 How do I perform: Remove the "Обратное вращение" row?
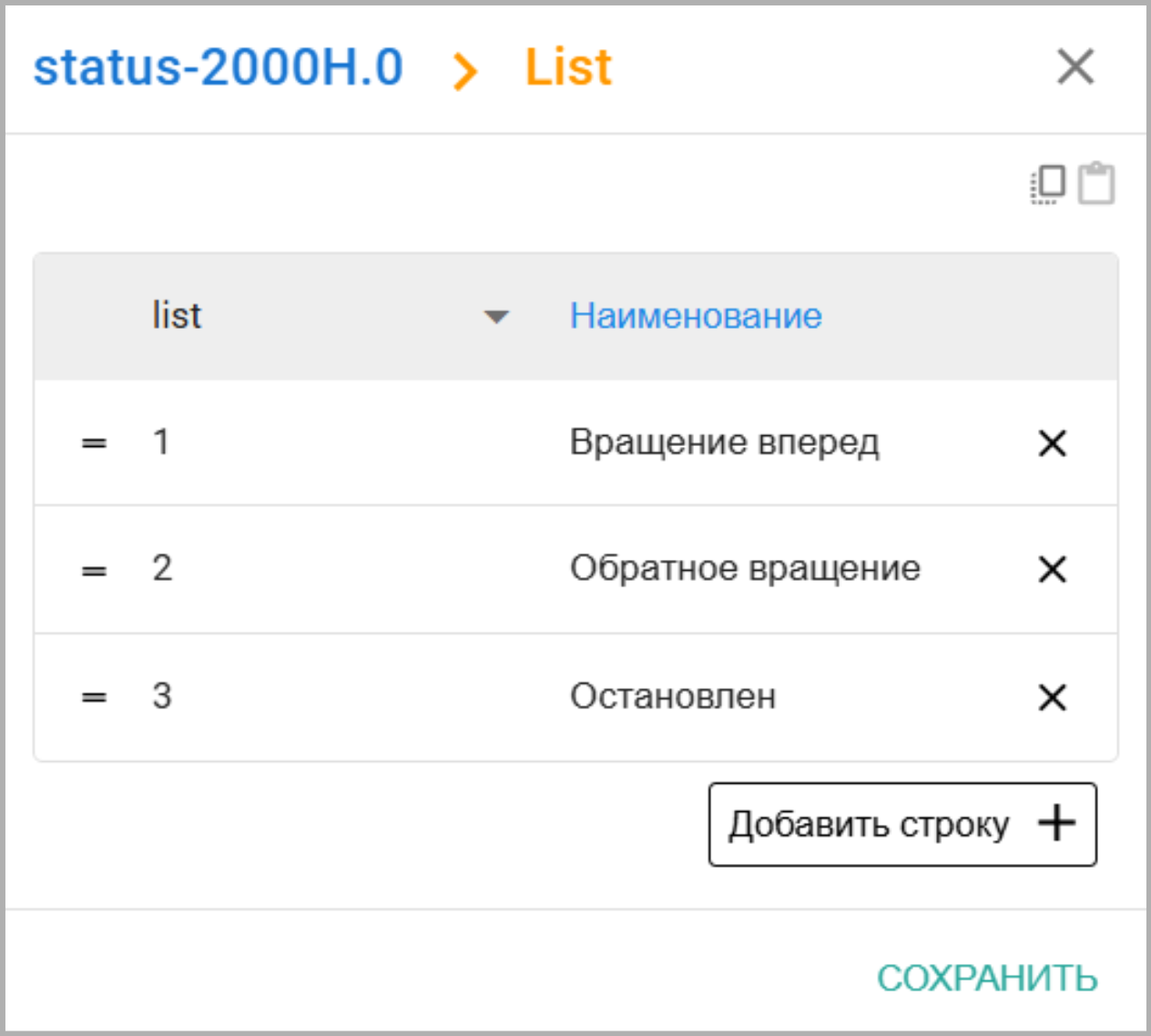tap(1052, 570)
